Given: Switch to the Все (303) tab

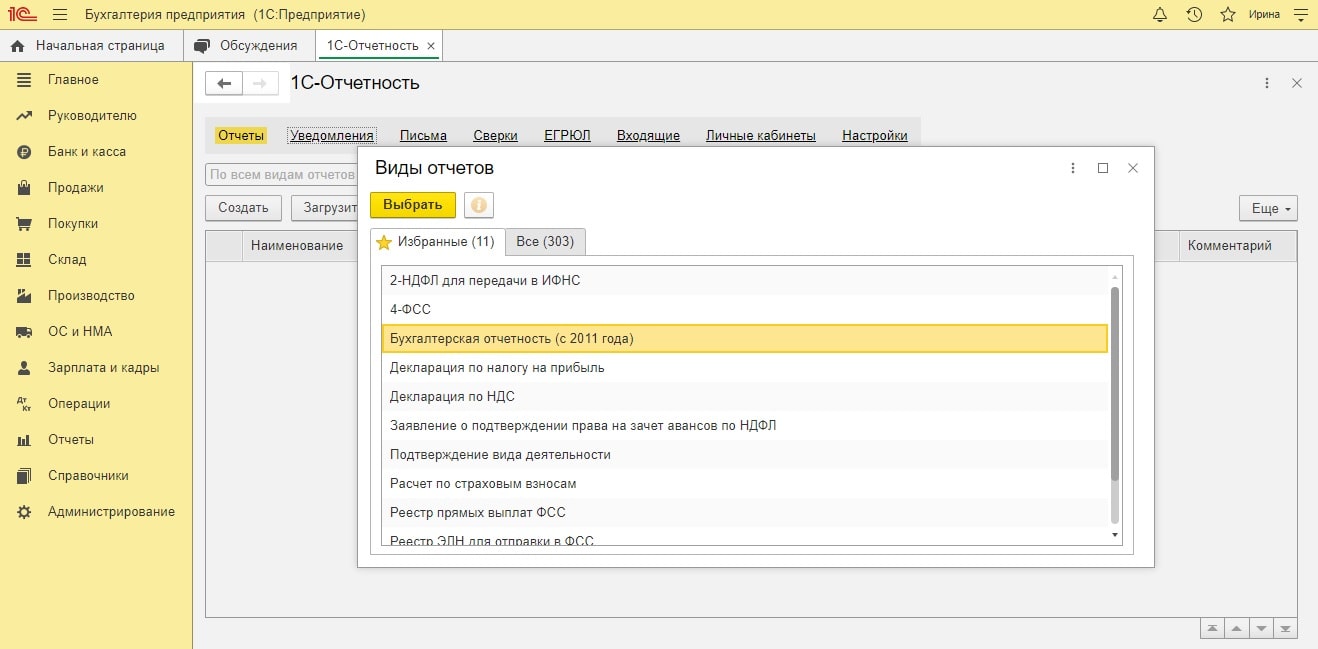Looking at the screenshot, I should [545, 242].
